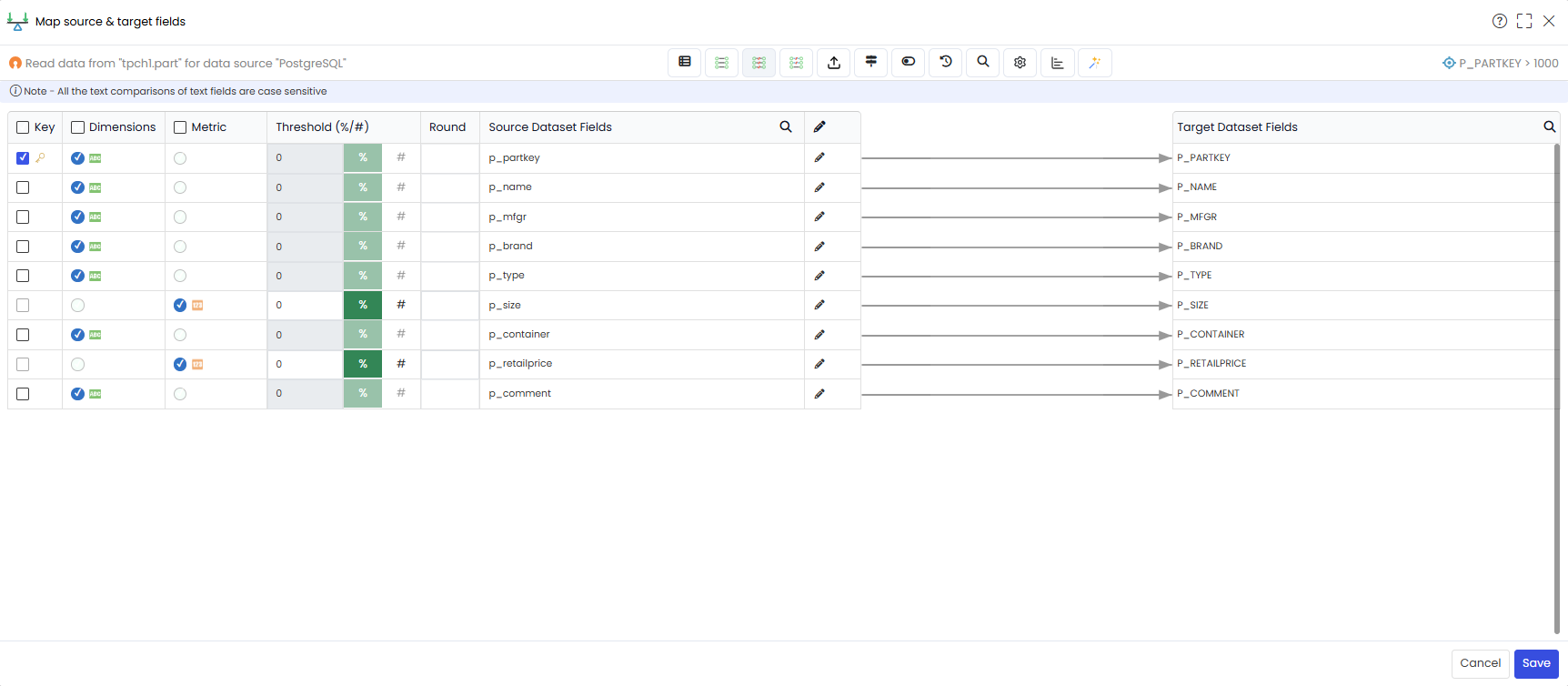1568x686 pixels.
Task: Click the pencil icon in header column
Action: point(819,127)
